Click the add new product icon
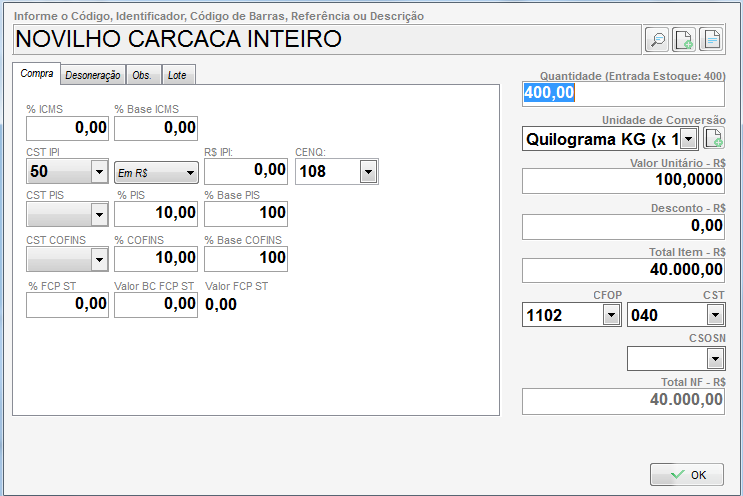743x496 pixels. point(684,39)
